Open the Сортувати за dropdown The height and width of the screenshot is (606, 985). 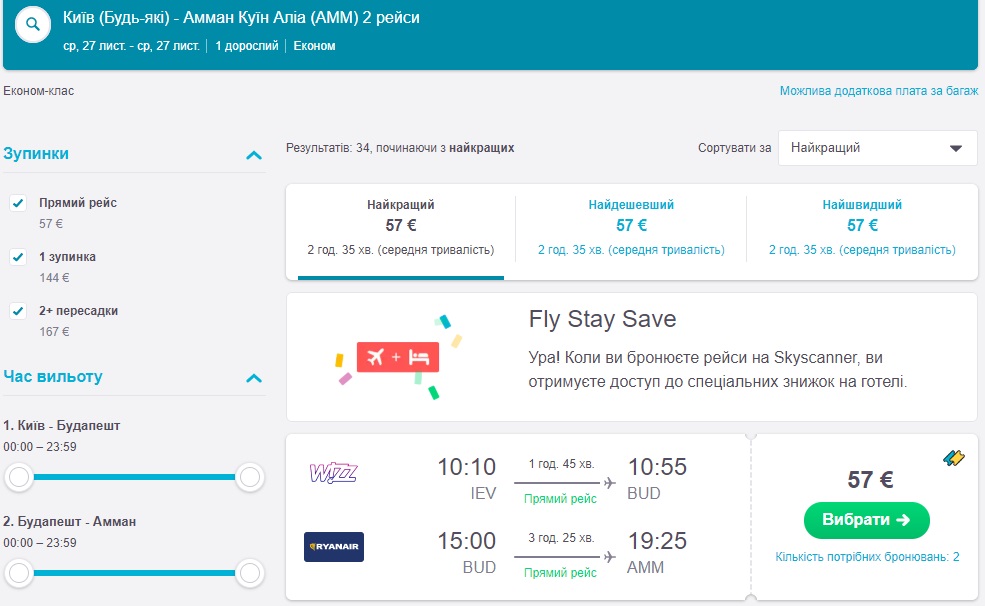(x=877, y=148)
